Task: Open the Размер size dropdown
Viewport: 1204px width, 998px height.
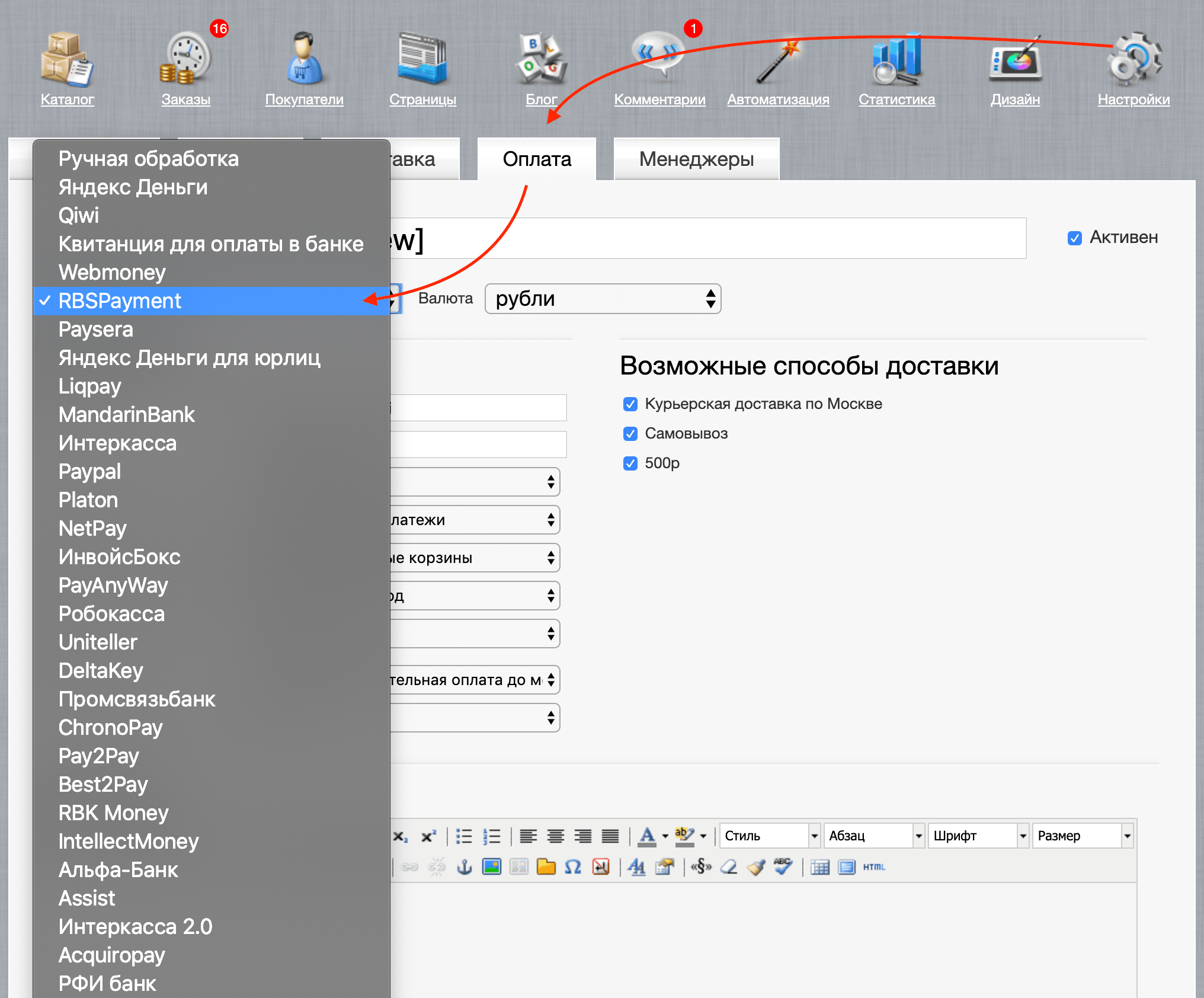Action: pos(1082,836)
